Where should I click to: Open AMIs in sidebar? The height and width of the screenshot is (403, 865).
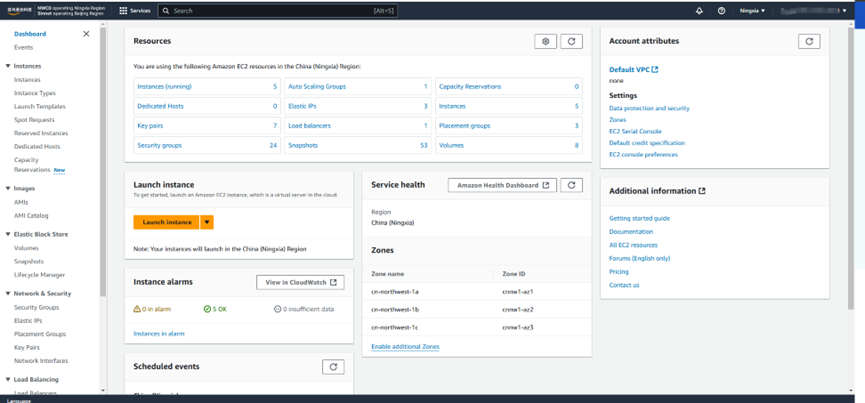pyautogui.click(x=21, y=202)
